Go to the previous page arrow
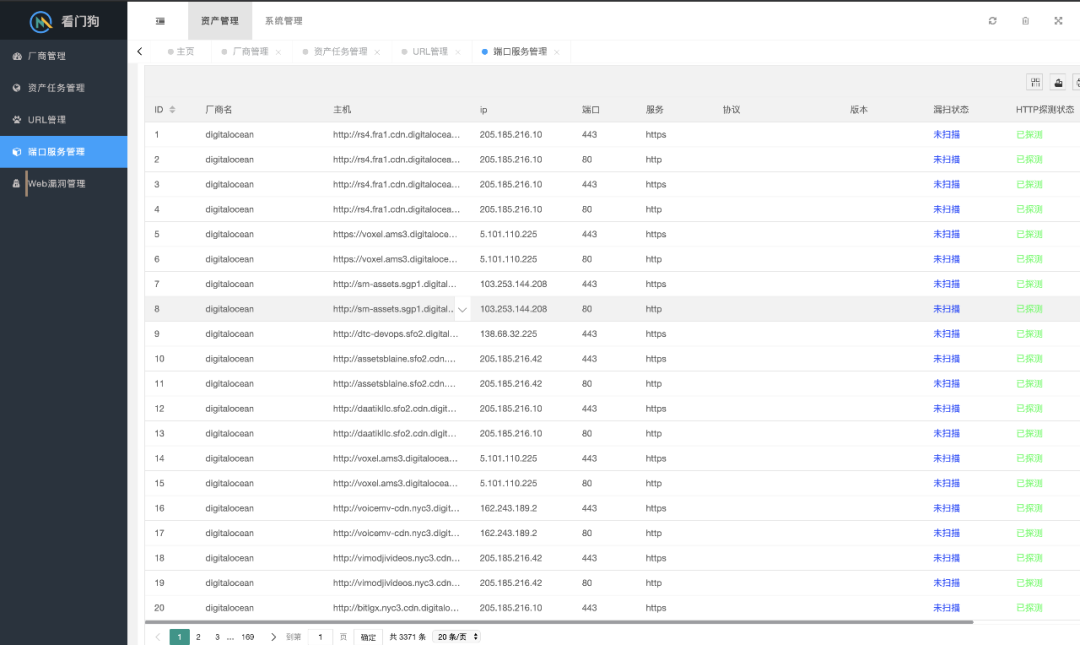Image resolution: width=1080 pixels, height=645 pixels. click(158, 637)
